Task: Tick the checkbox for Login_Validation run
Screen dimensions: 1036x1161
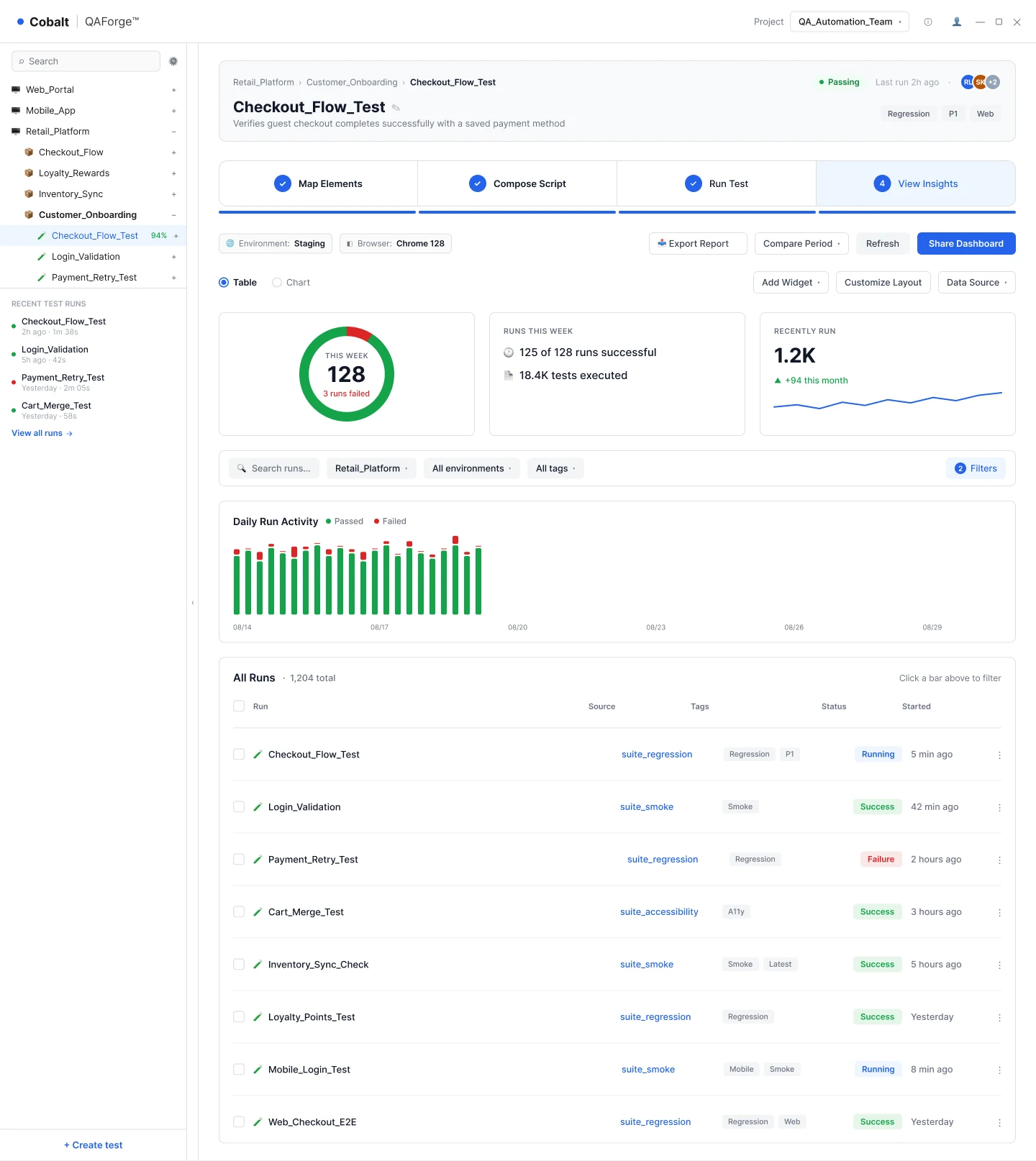Action: point(239,807)
